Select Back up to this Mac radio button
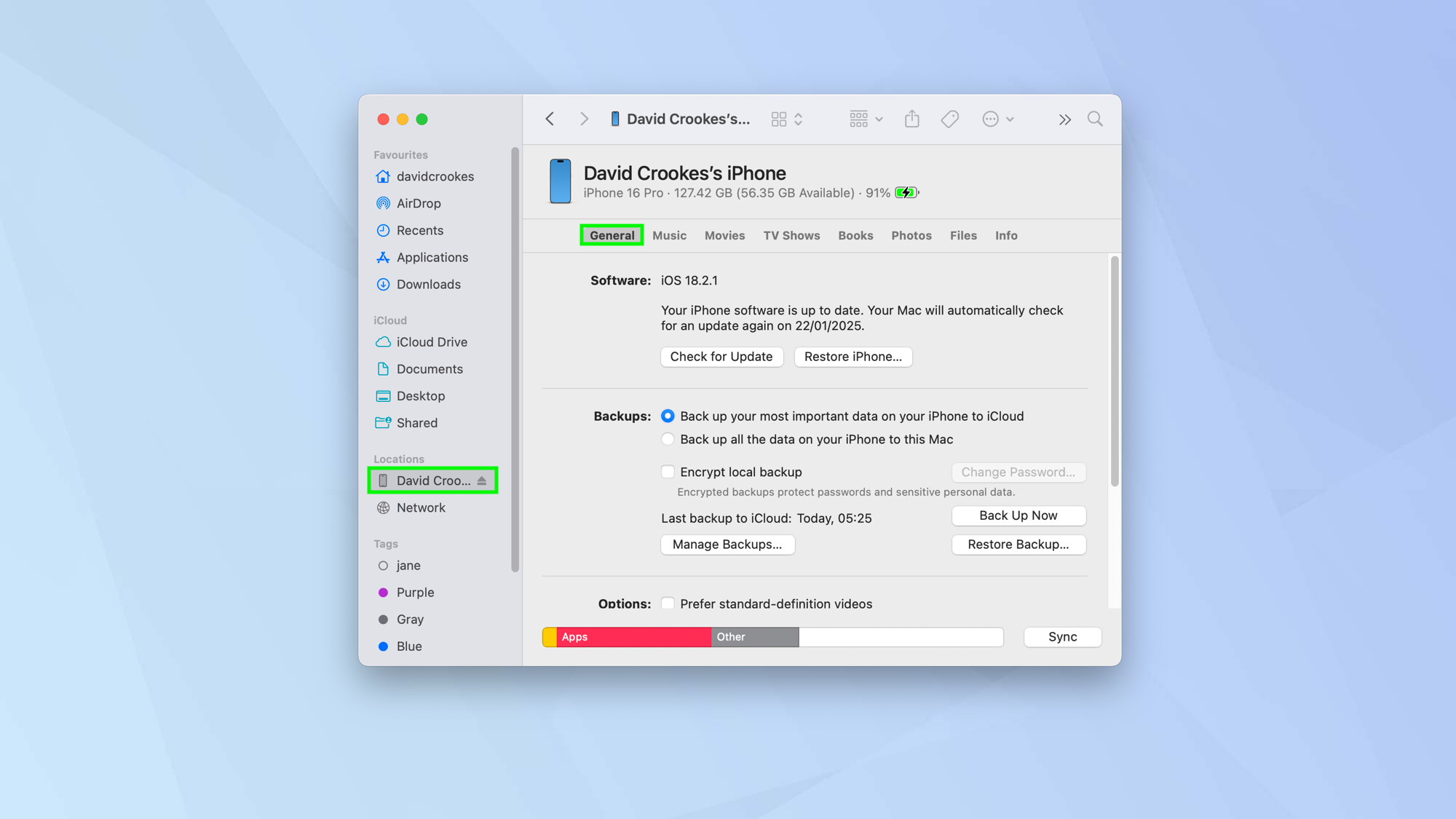This screenshot has height=819, width=1456. (667, 439)
